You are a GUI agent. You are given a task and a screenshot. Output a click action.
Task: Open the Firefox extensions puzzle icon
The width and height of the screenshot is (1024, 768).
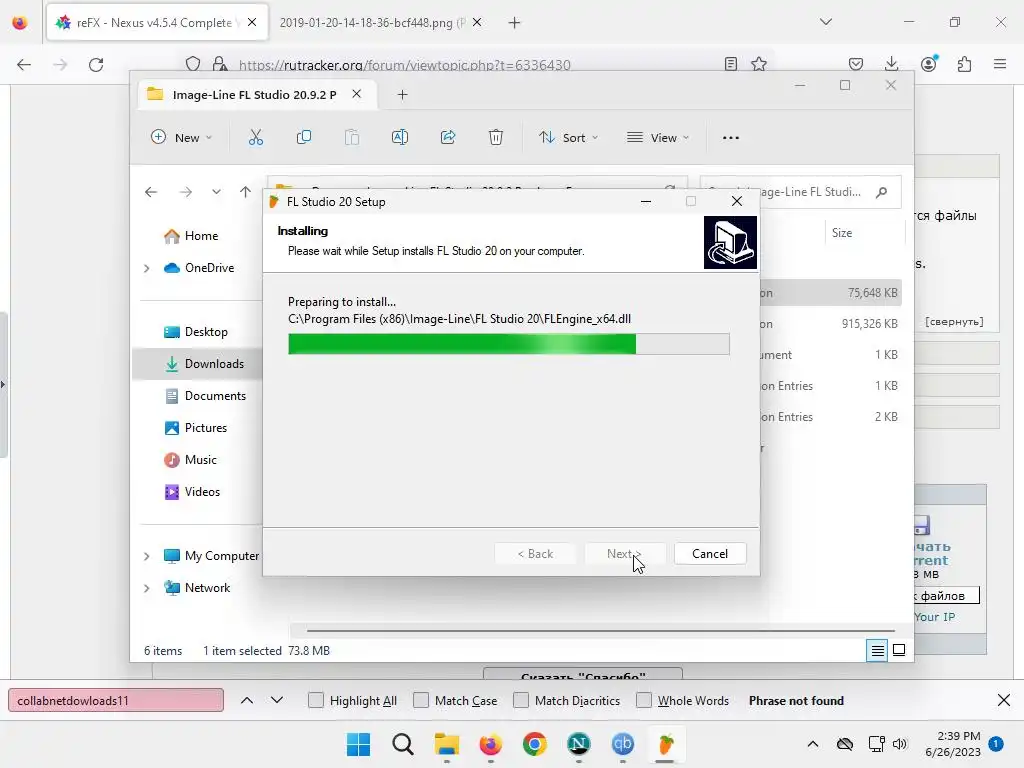coord(965,64)
